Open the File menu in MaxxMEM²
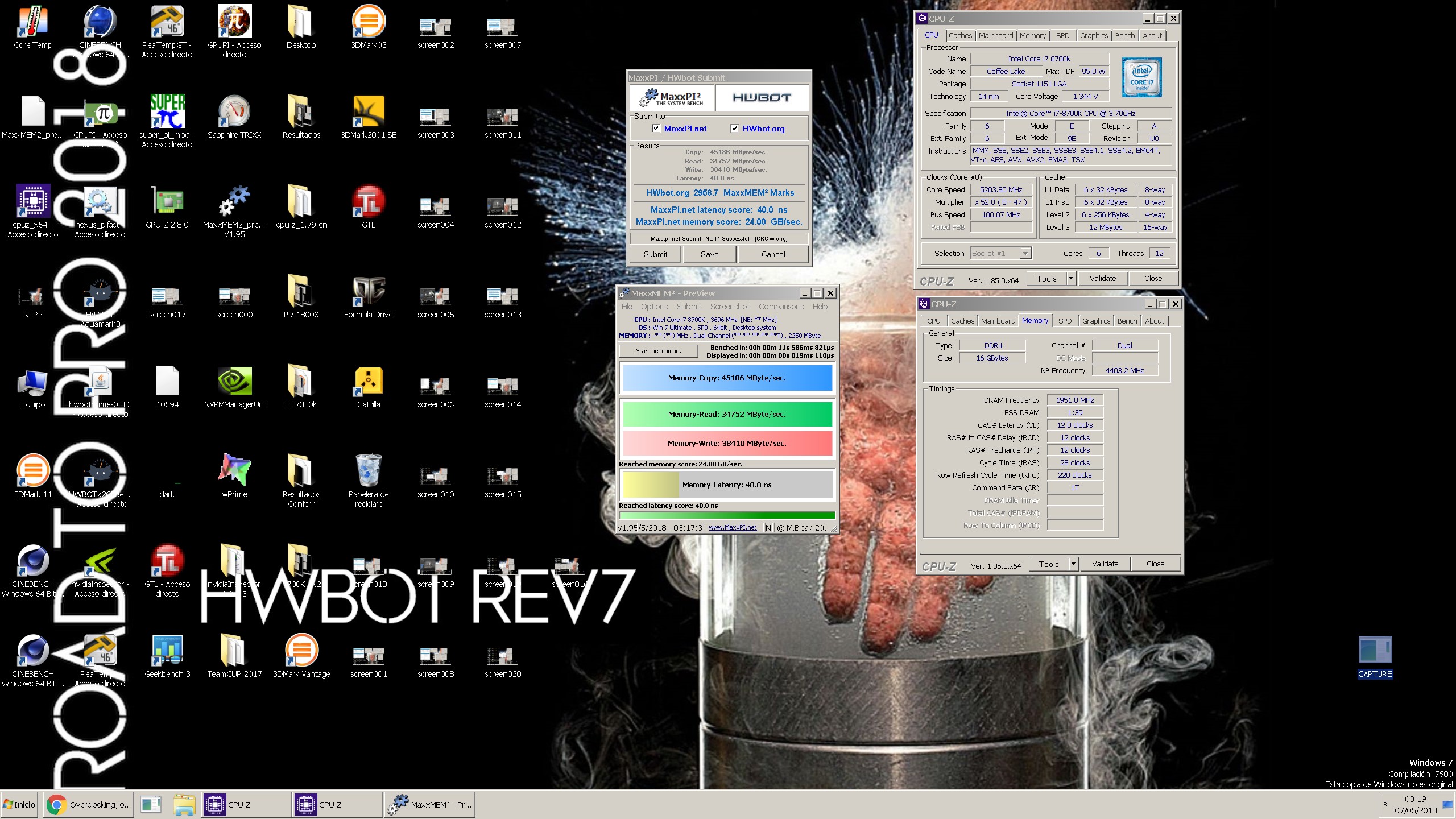 (627, 307)
